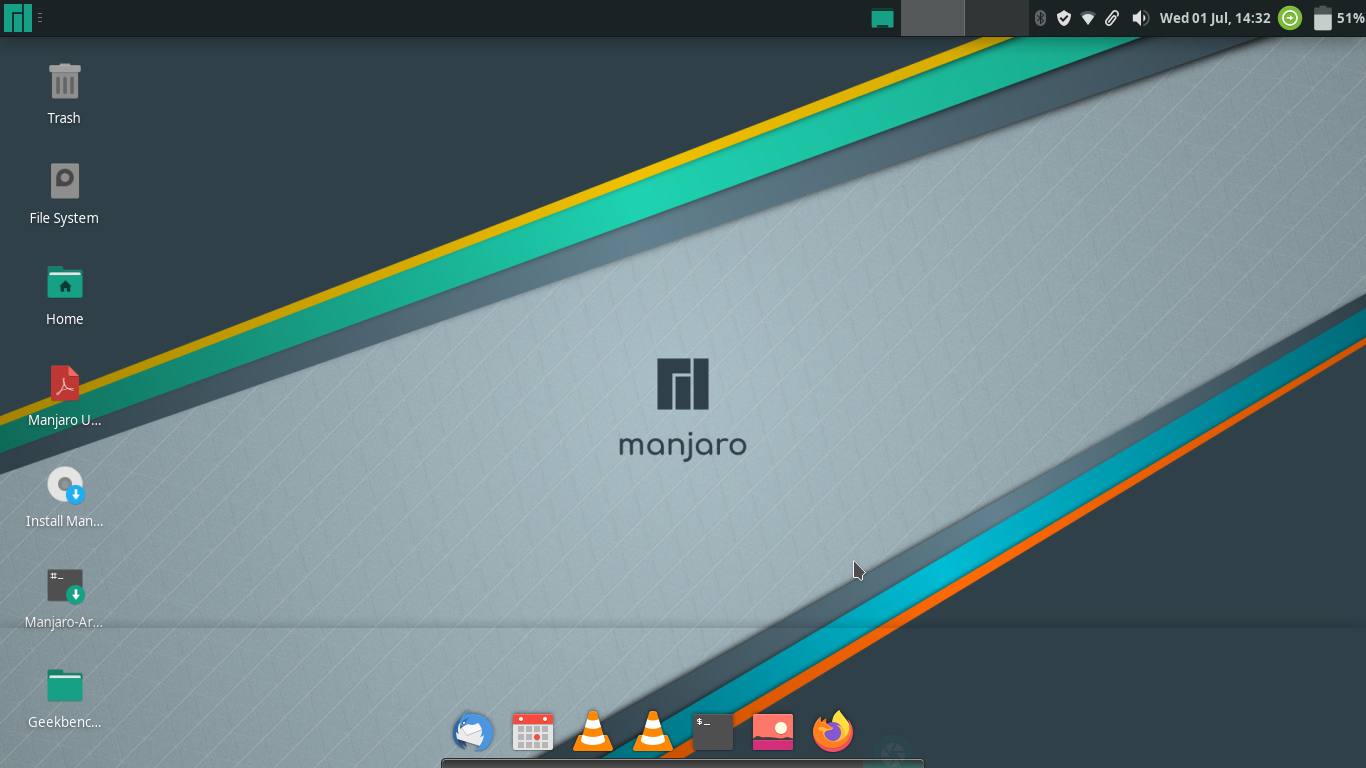Screen dimensions: 1366x768
Task: Open the Geekbench folder on desktop
Action: [x=64, y=698]
